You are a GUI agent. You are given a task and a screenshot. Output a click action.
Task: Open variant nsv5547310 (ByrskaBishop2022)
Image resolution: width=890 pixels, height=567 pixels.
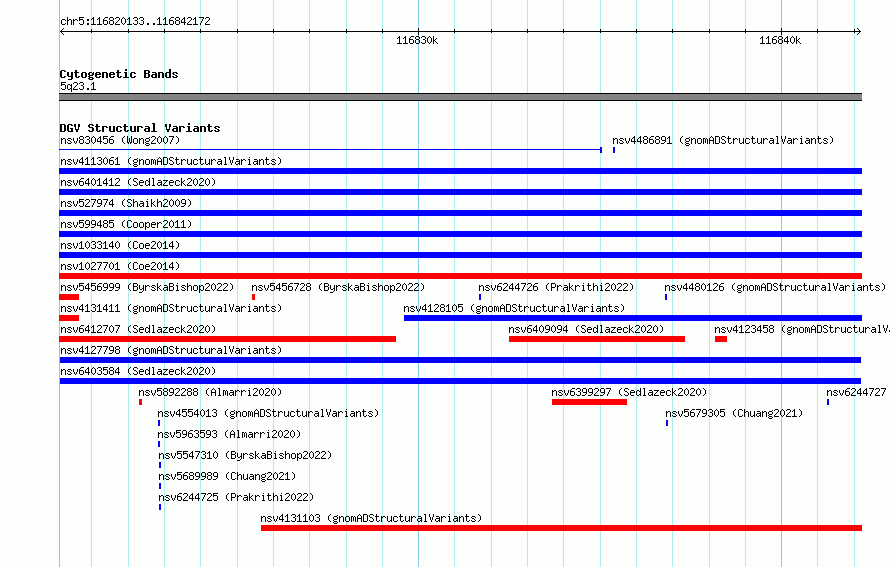point(245,455)
